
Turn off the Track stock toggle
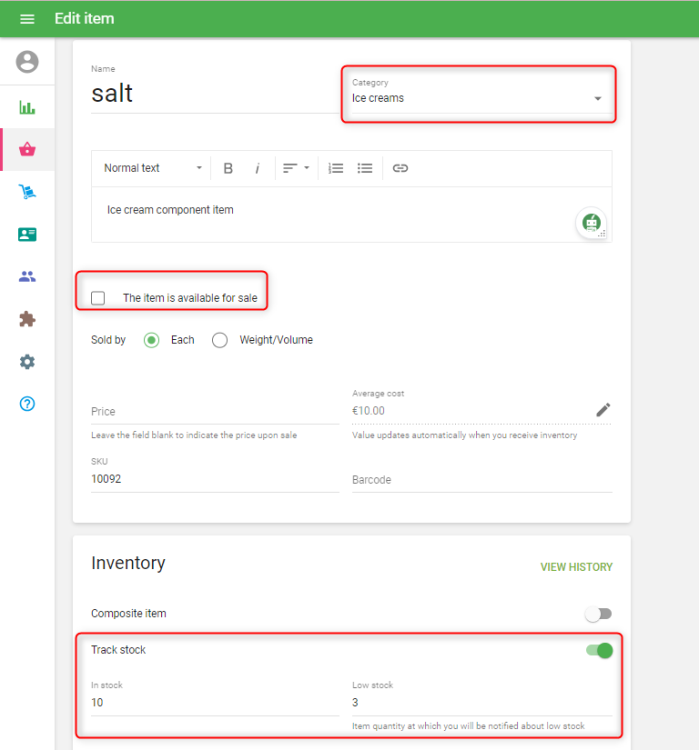[x=599, y=651]
